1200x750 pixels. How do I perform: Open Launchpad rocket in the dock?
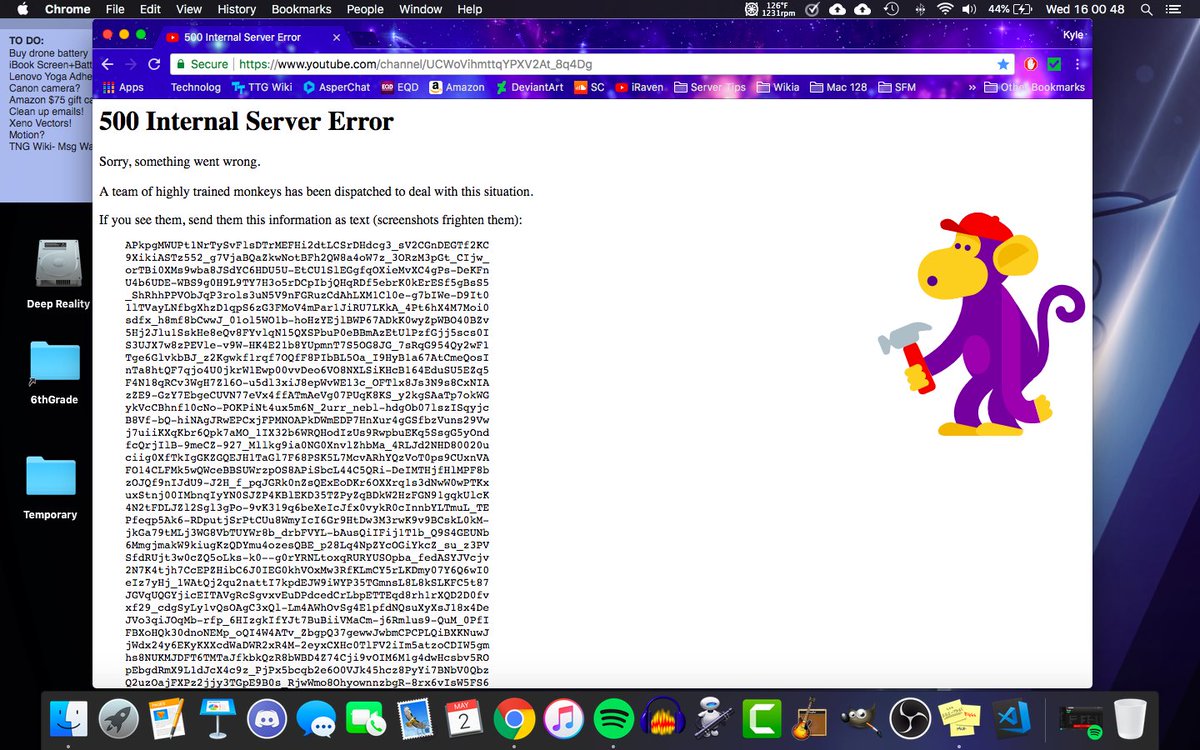[x=119, y=718]
